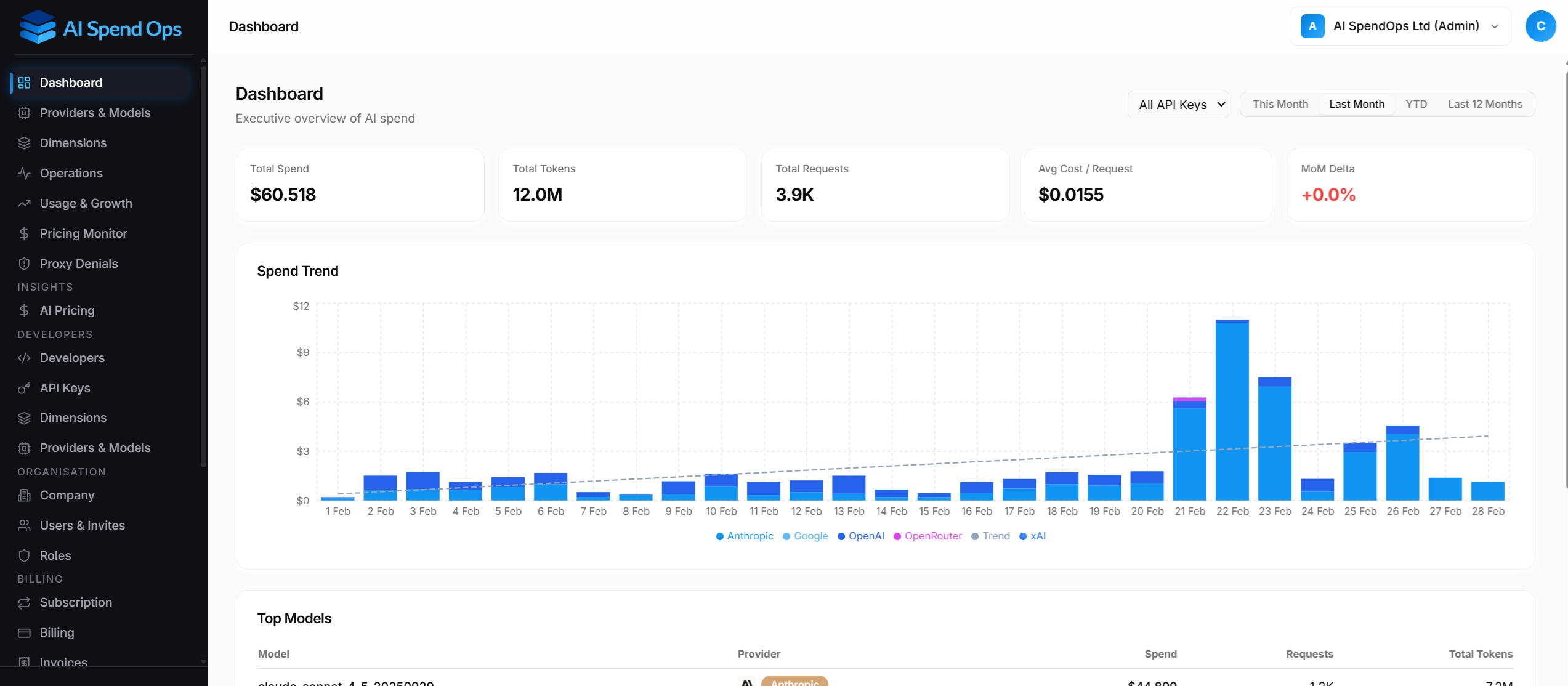1568x686 pixels.
Task: Go to the Billing page
Action: click(57, 632)
